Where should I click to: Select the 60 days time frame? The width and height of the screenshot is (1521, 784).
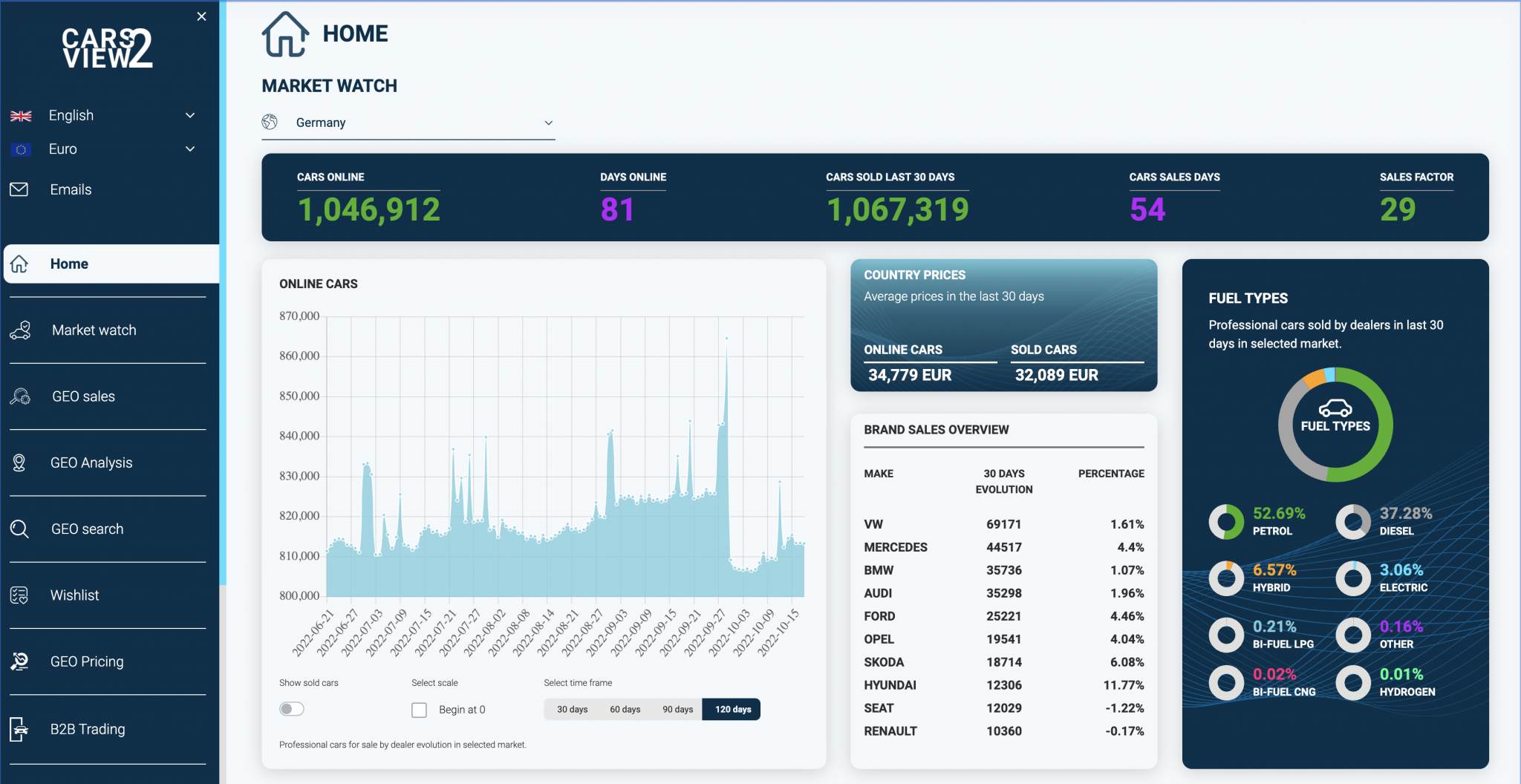[625, 709]
